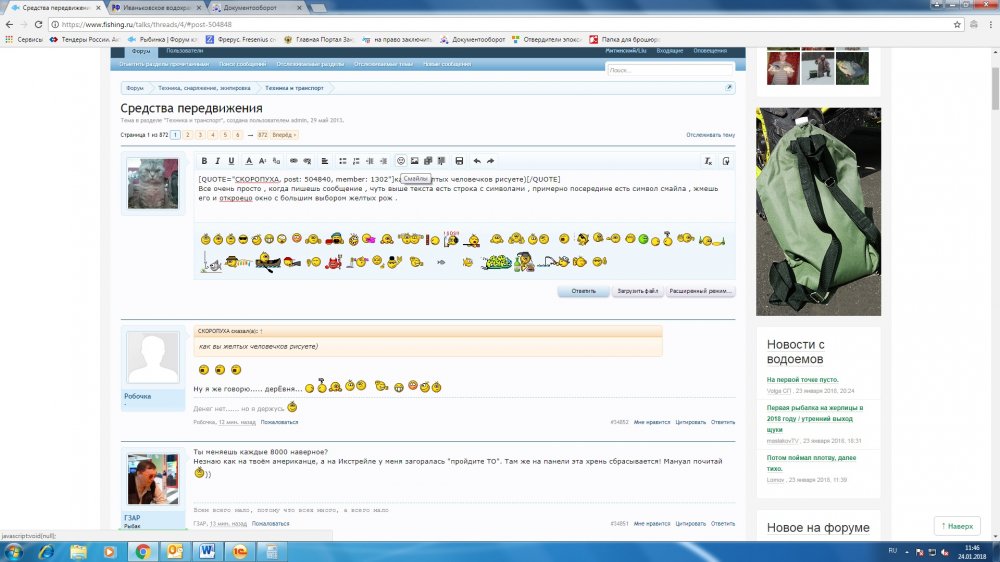Open the Пользователи navigation tab
Screen dimensions: 1000x562
coord(184,50)
